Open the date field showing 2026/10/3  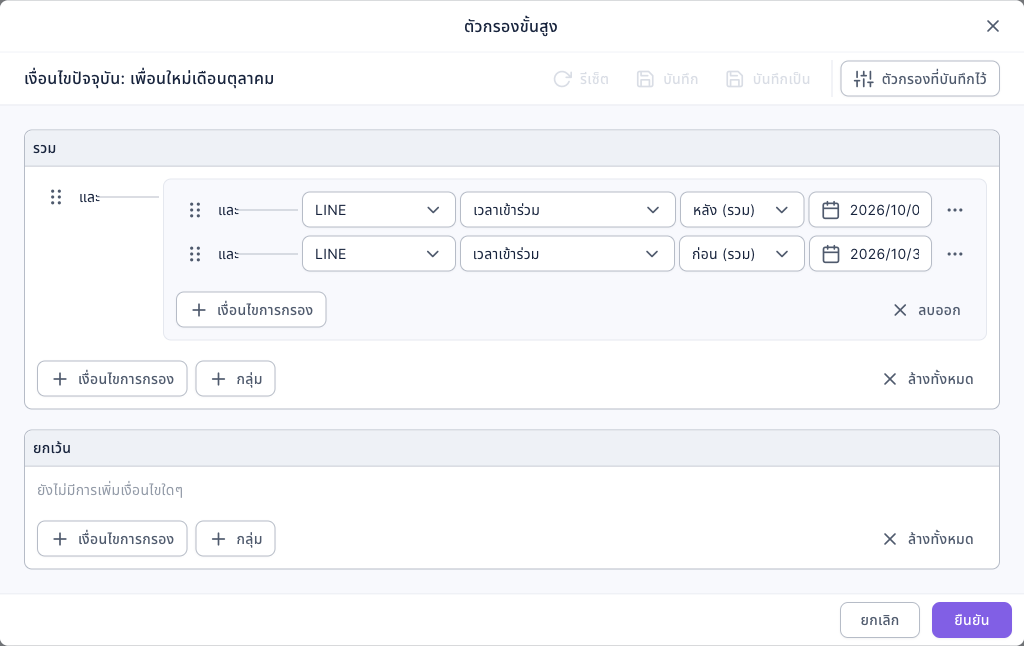[871, 254]
